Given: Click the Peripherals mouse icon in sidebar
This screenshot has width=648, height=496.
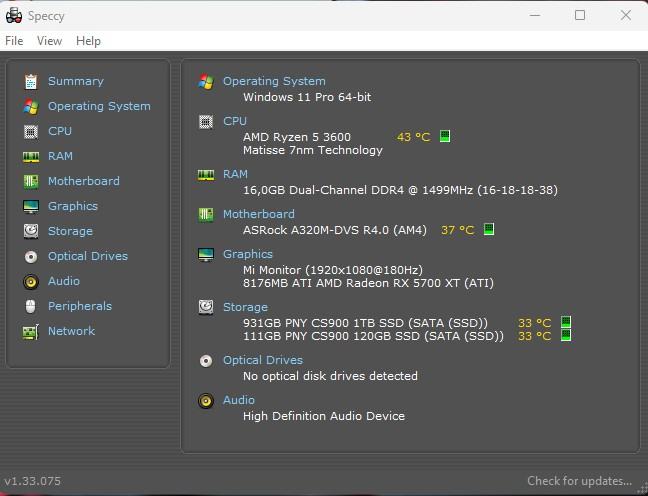Looking at the screenshot, I should [x=31, y=307].
